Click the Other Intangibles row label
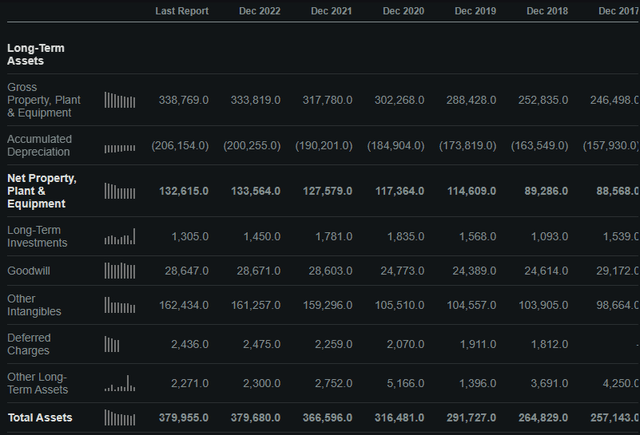Screen dimensions: 640x435 34,305
